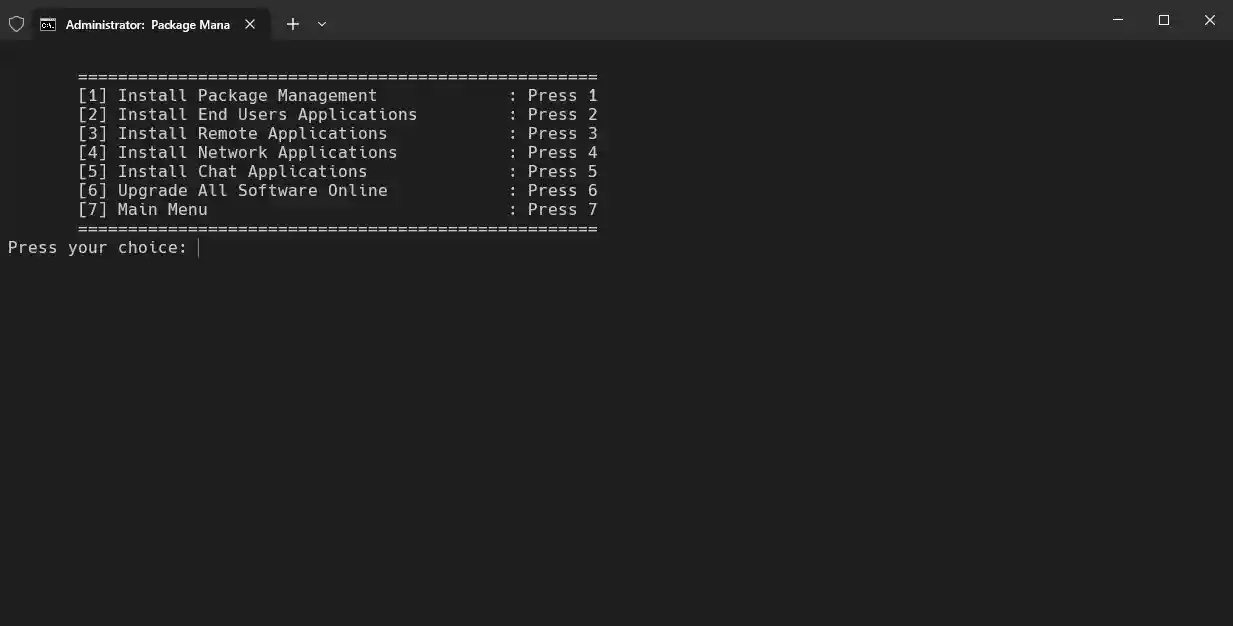Maximize the terminal window
This screenshot has width=1233, height=626.
[1163, 19]
